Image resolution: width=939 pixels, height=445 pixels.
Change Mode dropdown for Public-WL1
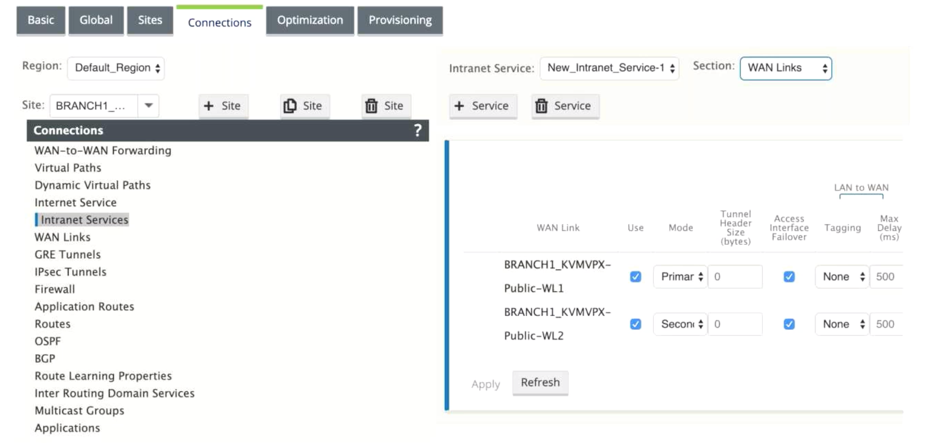click(680, 277)
